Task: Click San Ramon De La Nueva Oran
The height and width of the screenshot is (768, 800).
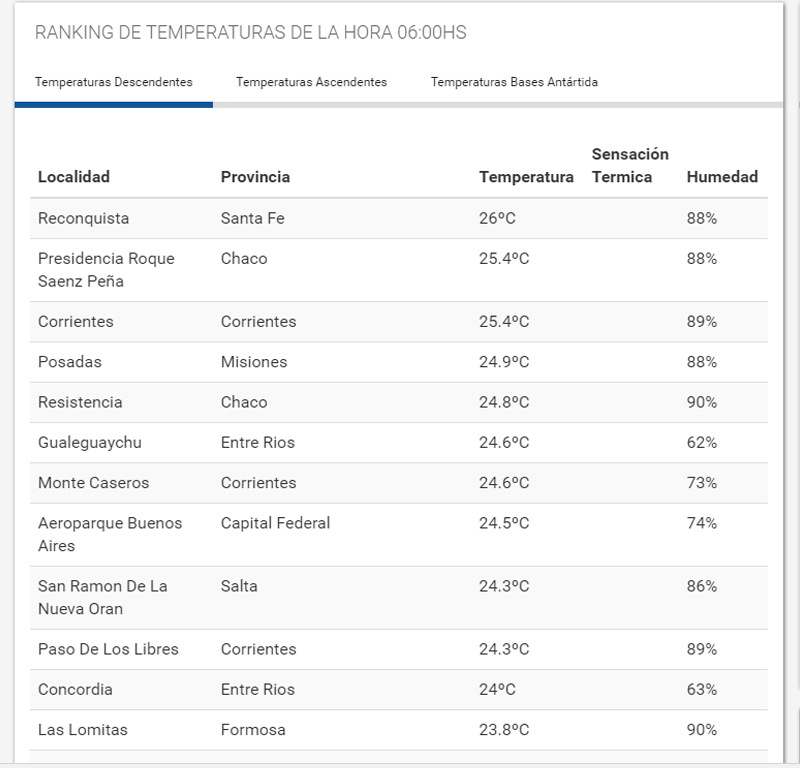Action: coord(102,597)
